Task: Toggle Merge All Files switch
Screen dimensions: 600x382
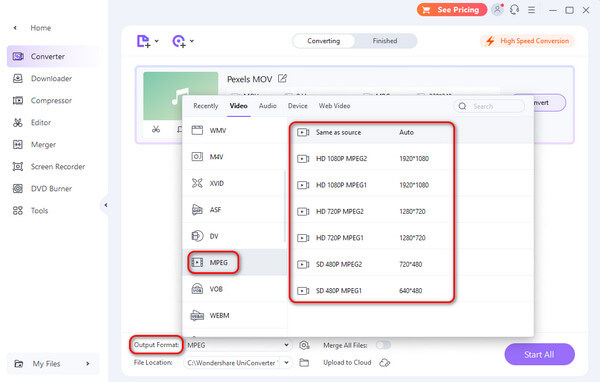Action: 383,345
